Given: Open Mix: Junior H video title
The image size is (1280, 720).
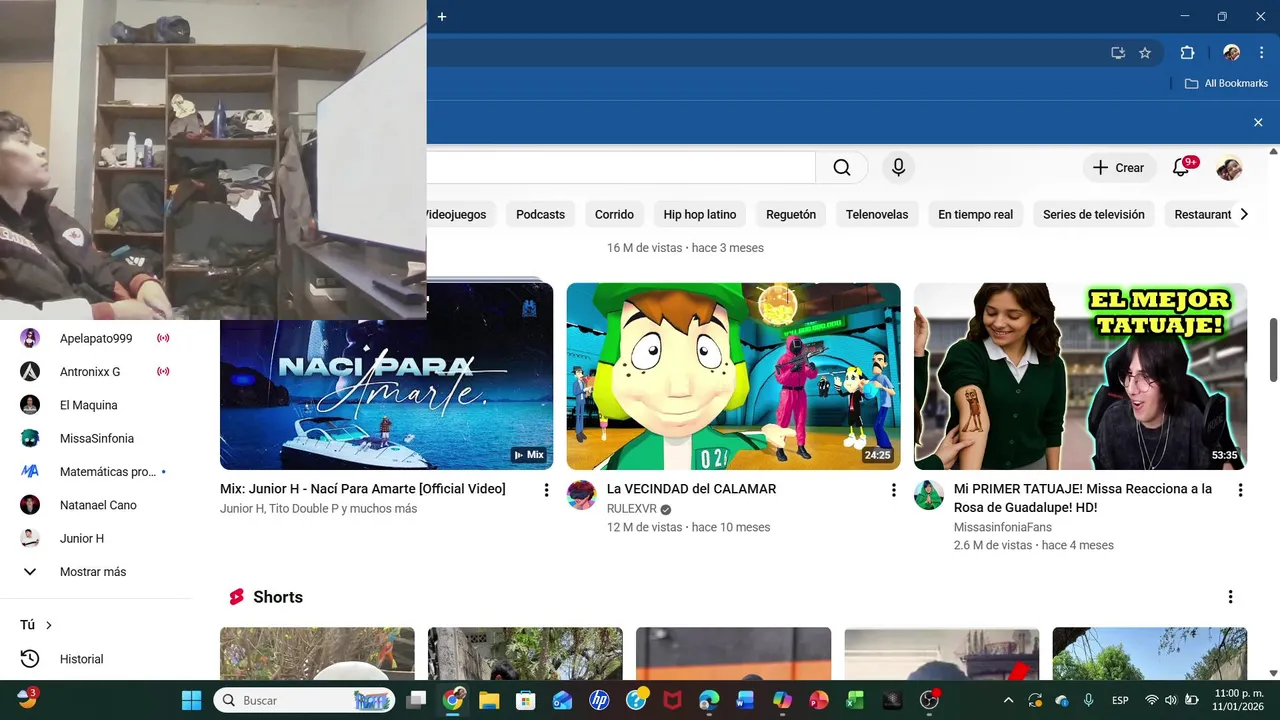Looking at the screenshot, I should (363, 489).
